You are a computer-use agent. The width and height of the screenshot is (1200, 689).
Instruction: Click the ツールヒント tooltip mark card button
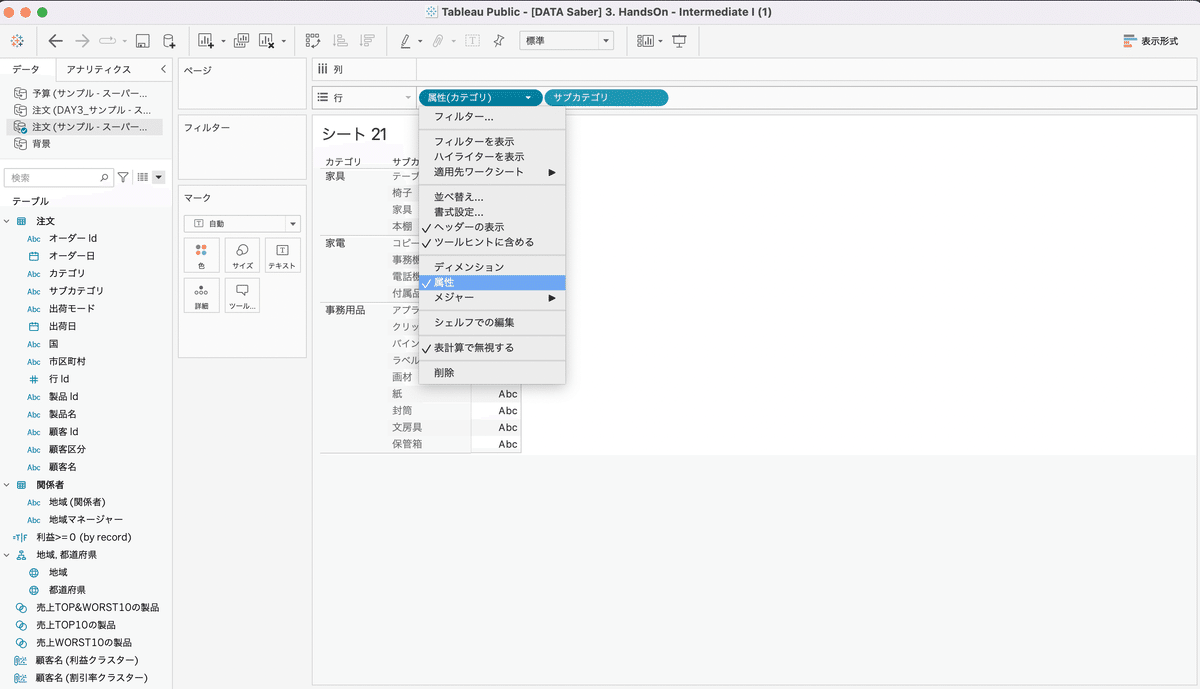(x=242, y=296)
